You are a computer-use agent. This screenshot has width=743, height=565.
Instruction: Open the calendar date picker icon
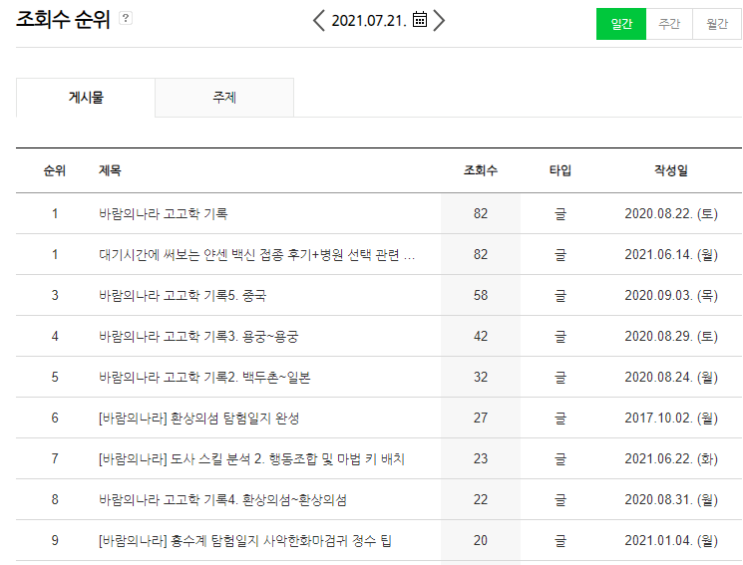420,20
